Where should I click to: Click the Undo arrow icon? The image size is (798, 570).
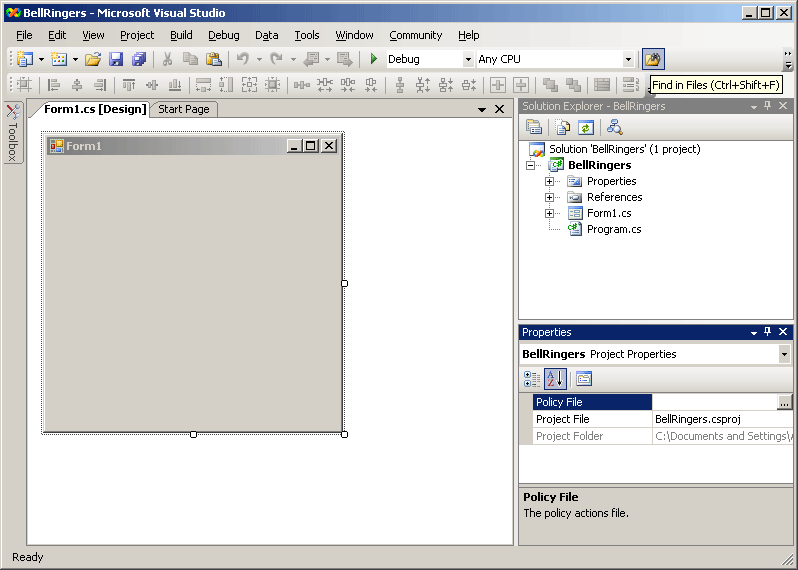coord(243,59)
